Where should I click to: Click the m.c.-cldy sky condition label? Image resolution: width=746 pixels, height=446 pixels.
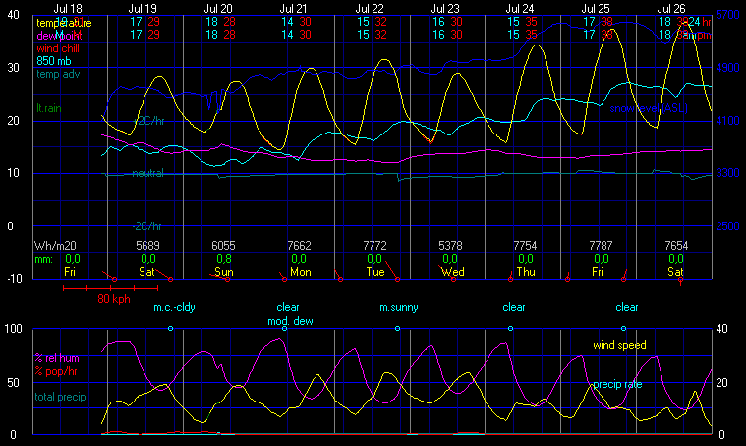174,307
